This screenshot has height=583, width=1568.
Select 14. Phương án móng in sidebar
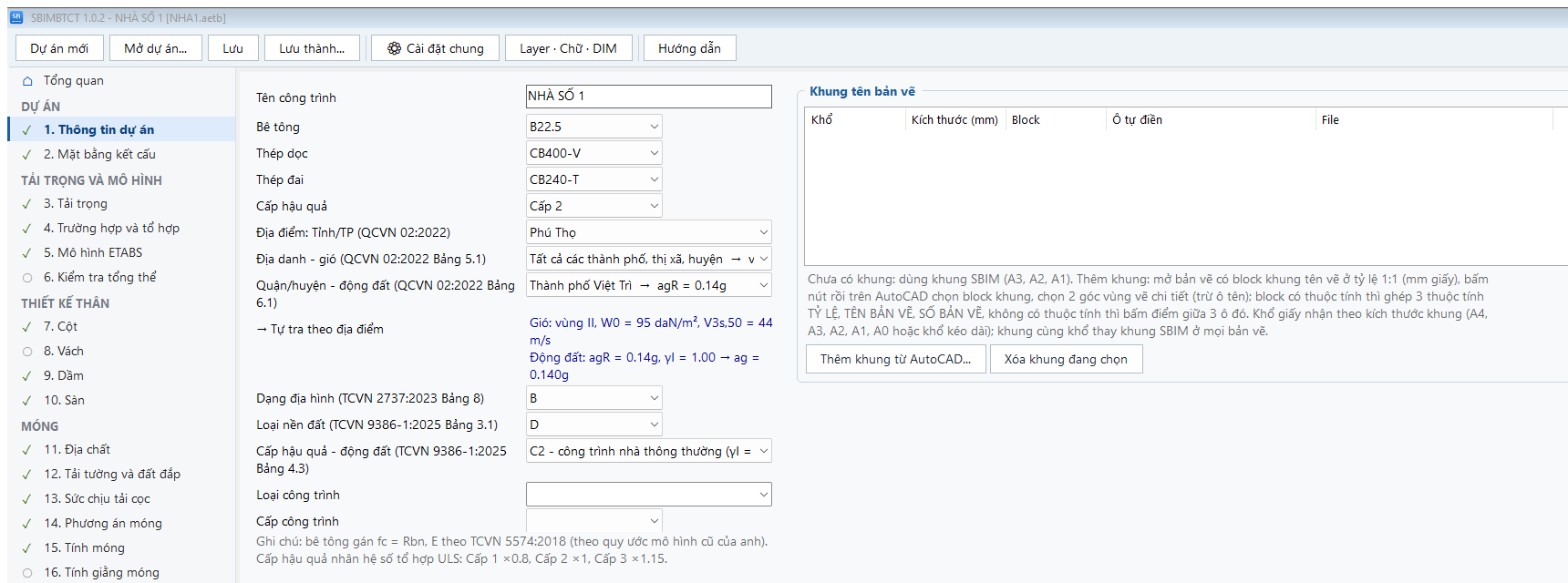(103, 524)
